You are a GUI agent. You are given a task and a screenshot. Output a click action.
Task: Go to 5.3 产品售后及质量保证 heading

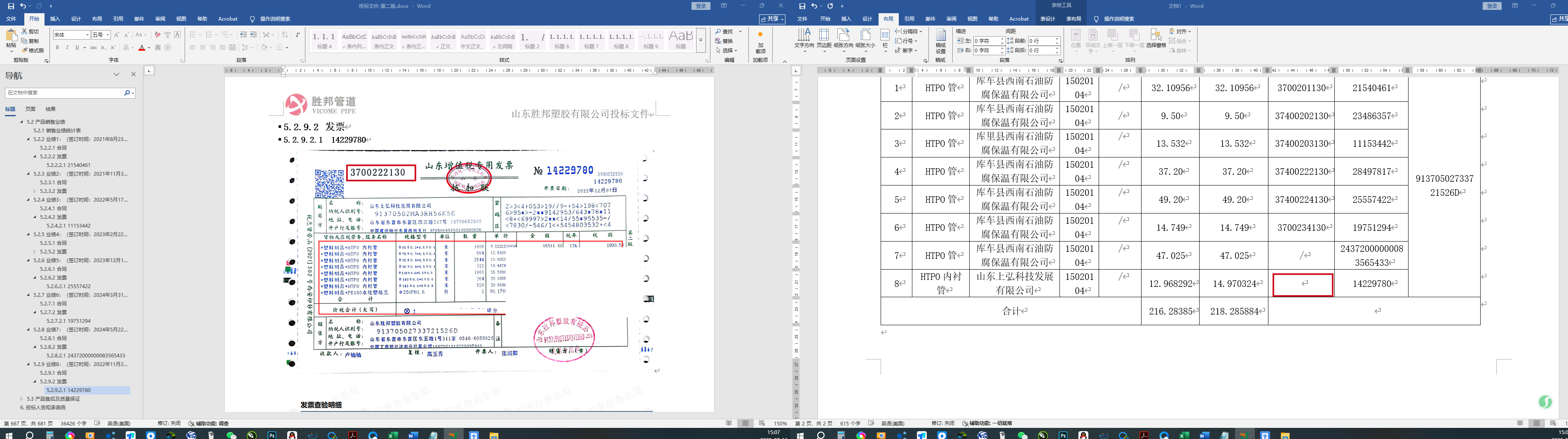pyautogui.click(x=54, y=399)
